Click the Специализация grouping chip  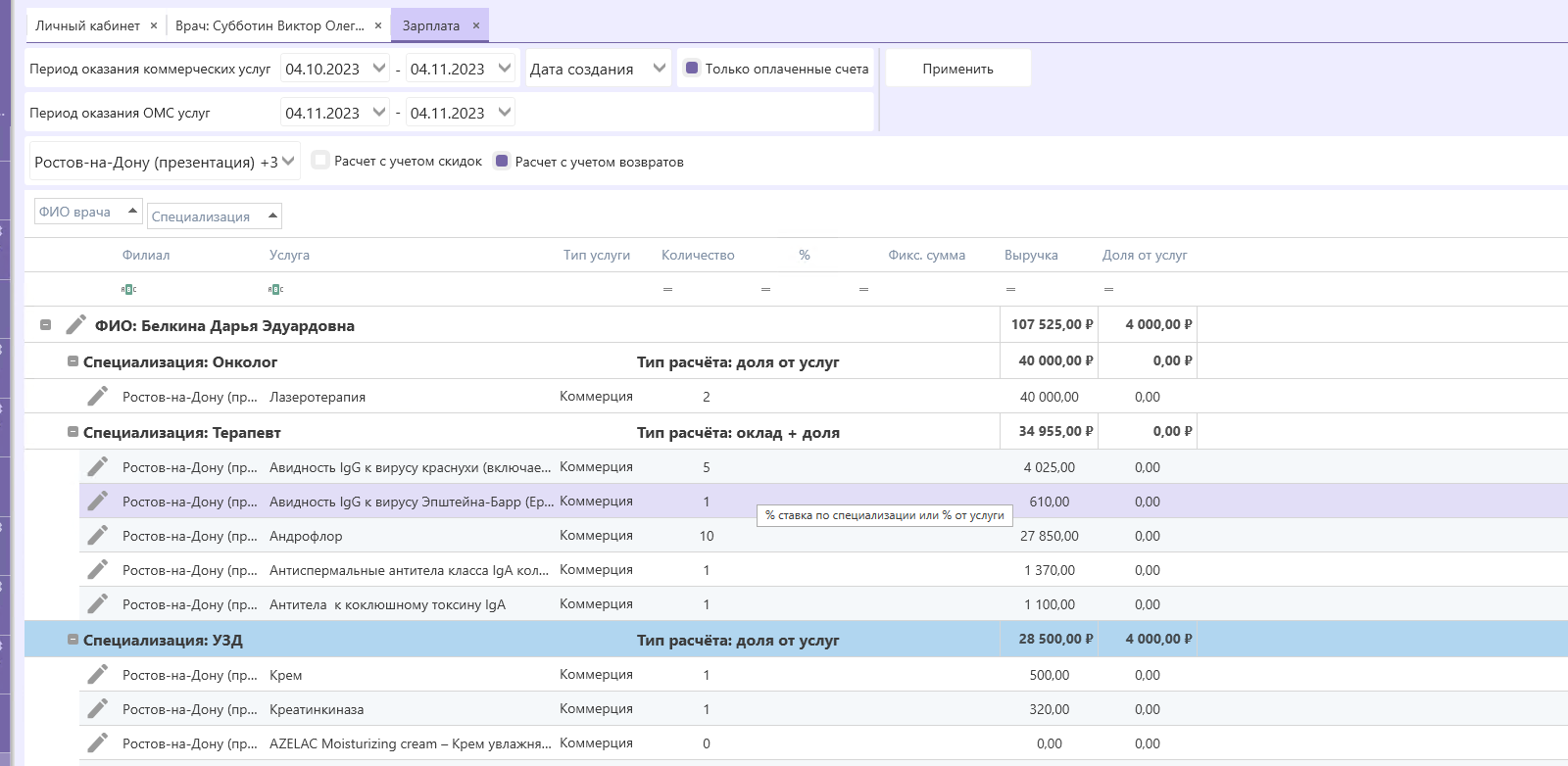click(x=214, y=216)
